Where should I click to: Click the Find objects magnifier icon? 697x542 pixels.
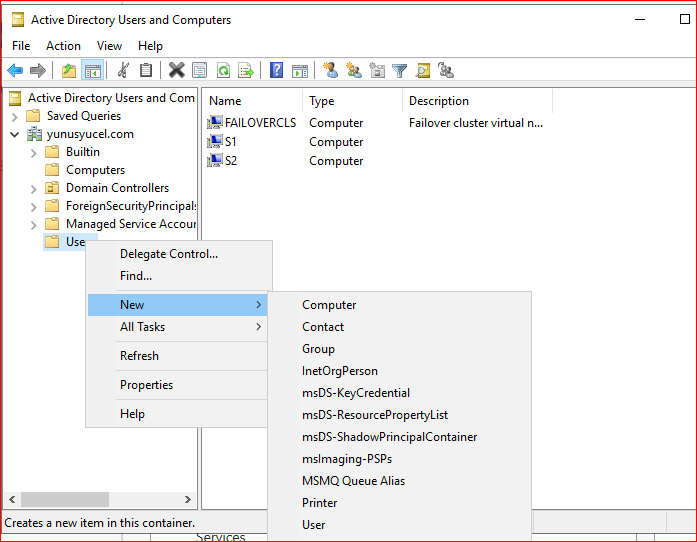point(423,70)
